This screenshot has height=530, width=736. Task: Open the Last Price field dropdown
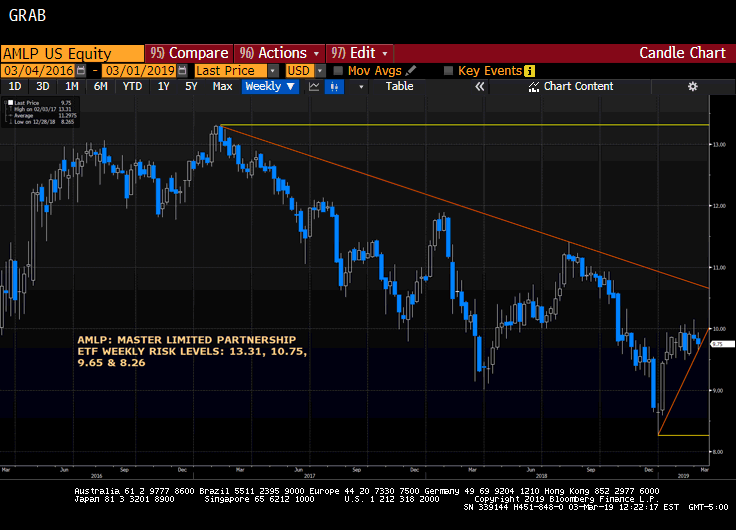pos(273,71)
